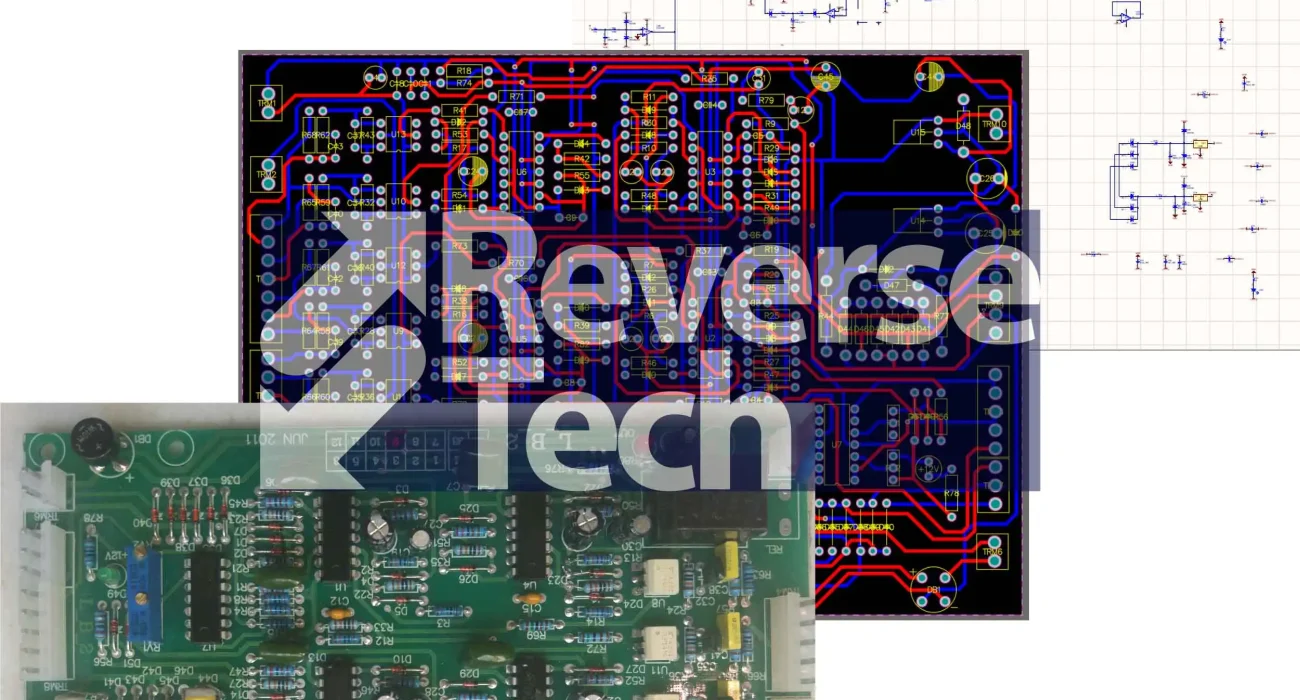Select the R31 resistor footprint

pyautogui.click(x=771, y=195)
